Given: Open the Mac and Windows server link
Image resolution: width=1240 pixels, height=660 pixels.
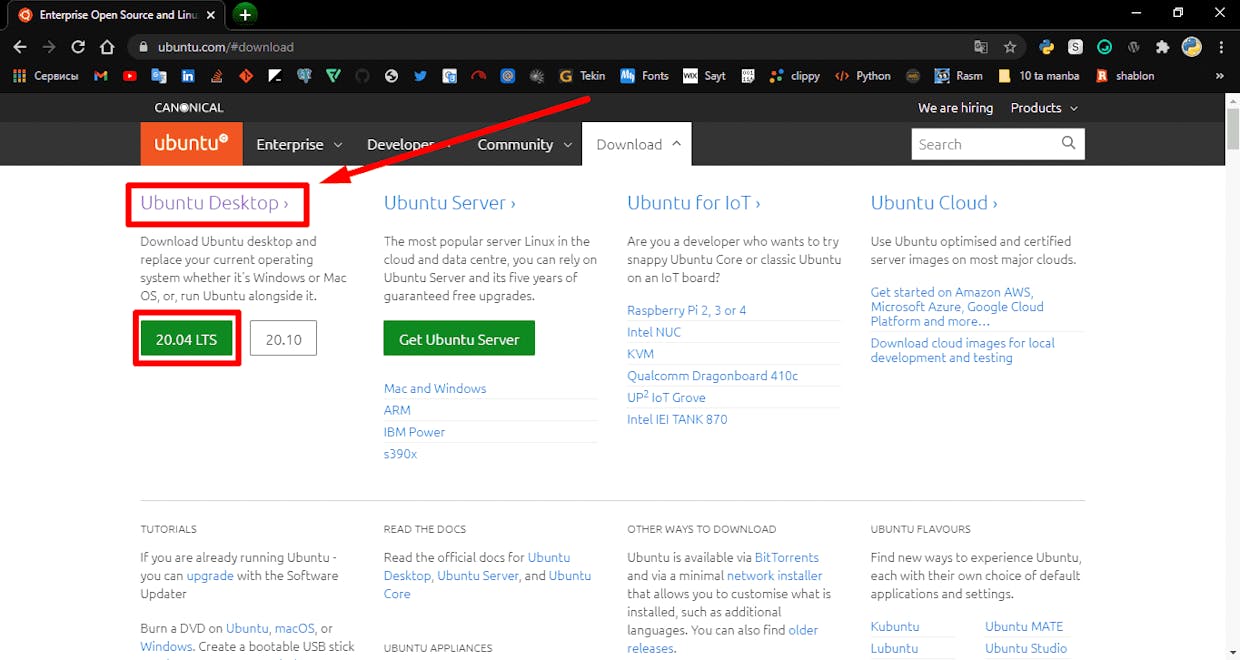Looking at the screenshot, I should pyautogui.click(x=435, y=388).
